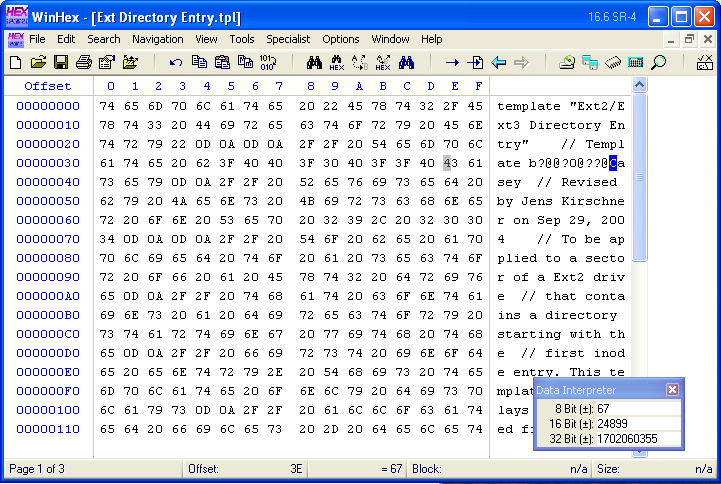Select offset row 00000080
The width and height of the screenshot is (721, 484).
48,258
